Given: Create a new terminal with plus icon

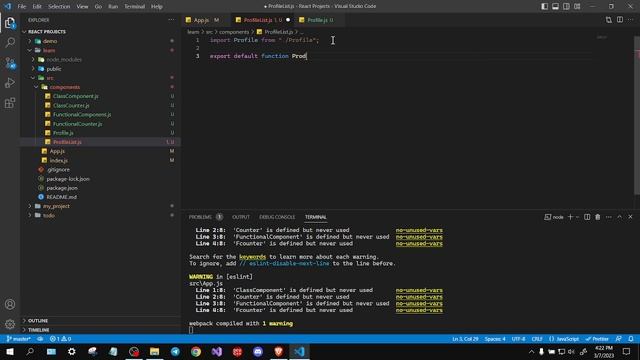Looking at the screenshot, I should 571,217.
